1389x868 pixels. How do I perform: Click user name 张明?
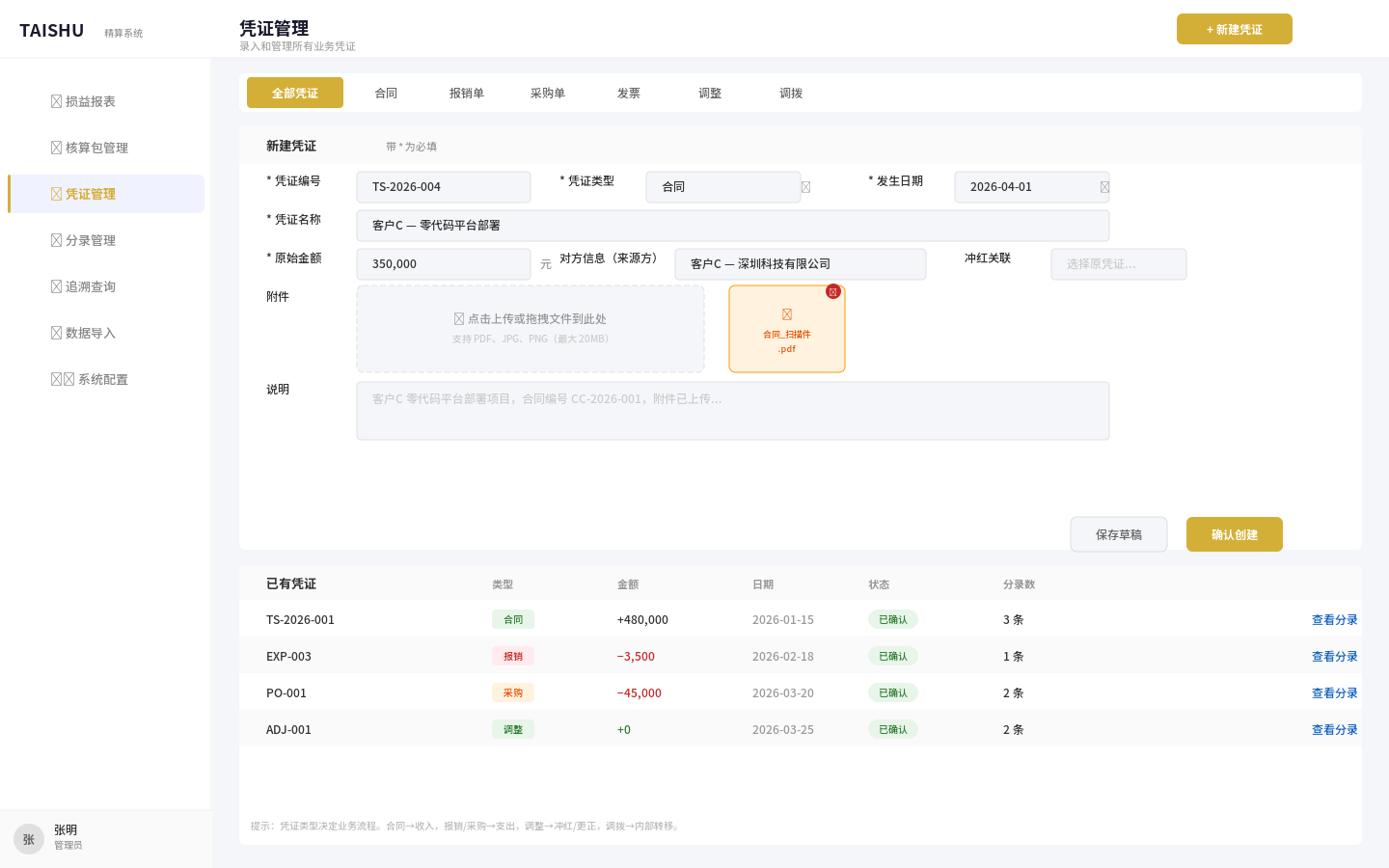coord(66,830)
